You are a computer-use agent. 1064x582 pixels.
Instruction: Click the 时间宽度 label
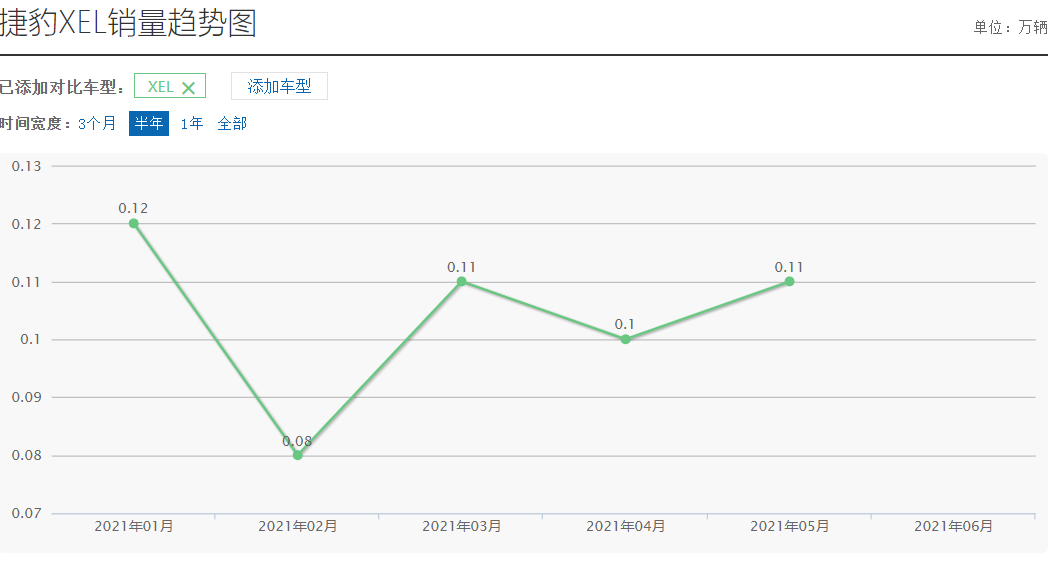[x=35, y=123]
